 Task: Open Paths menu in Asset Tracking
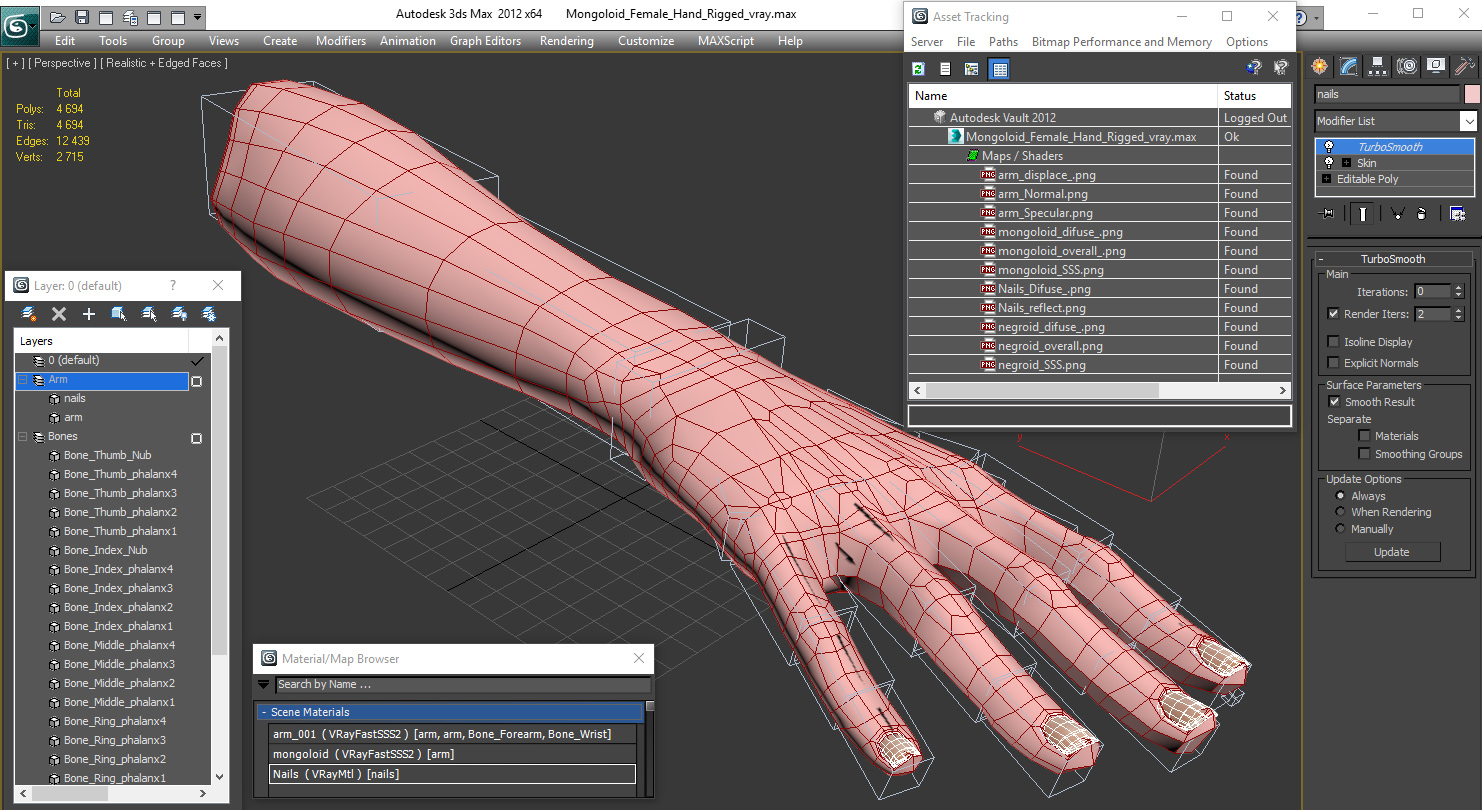(1003, 42)
